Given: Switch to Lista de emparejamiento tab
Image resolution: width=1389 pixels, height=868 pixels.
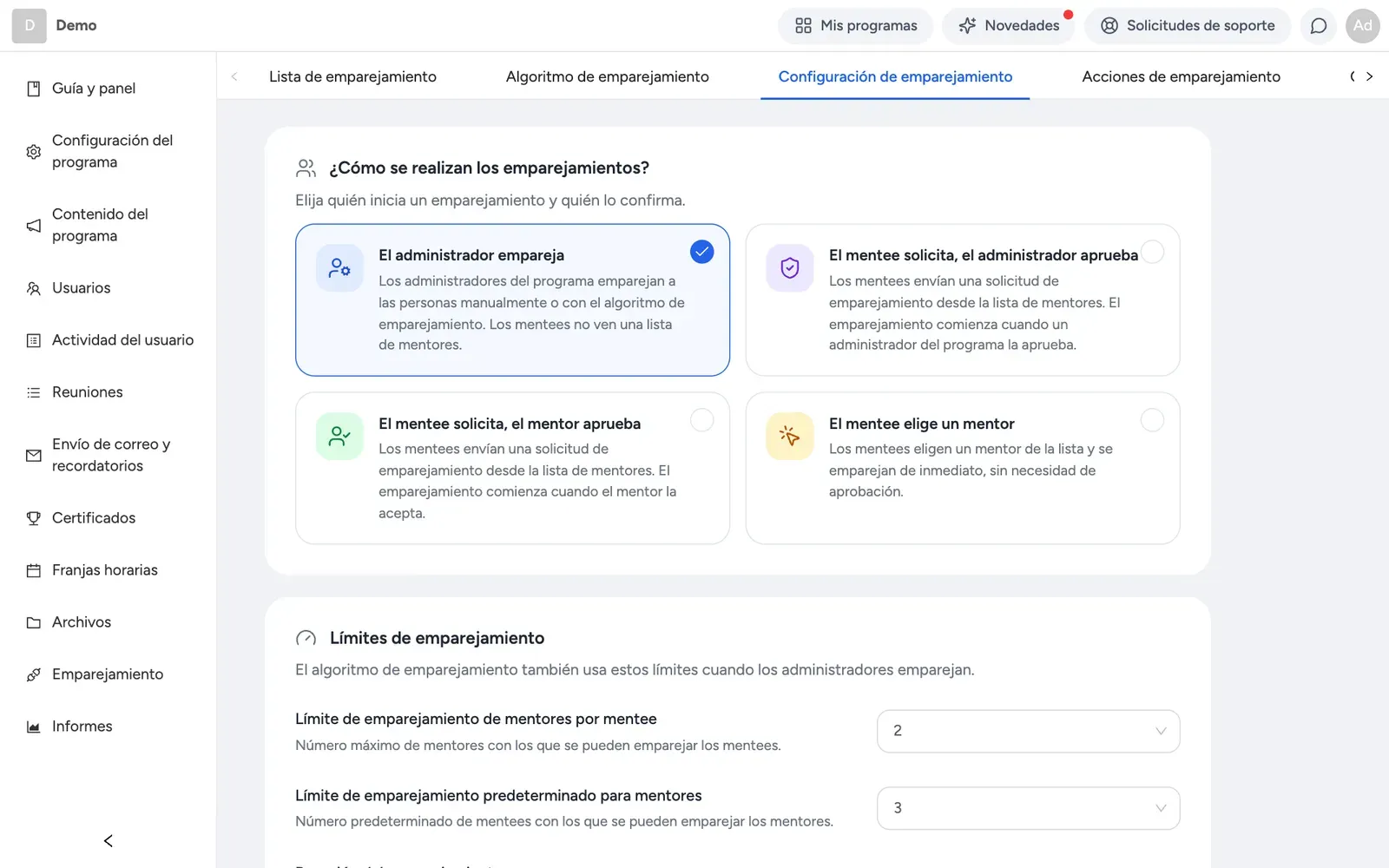Looking at the screenshot, I should click(352, 76).
